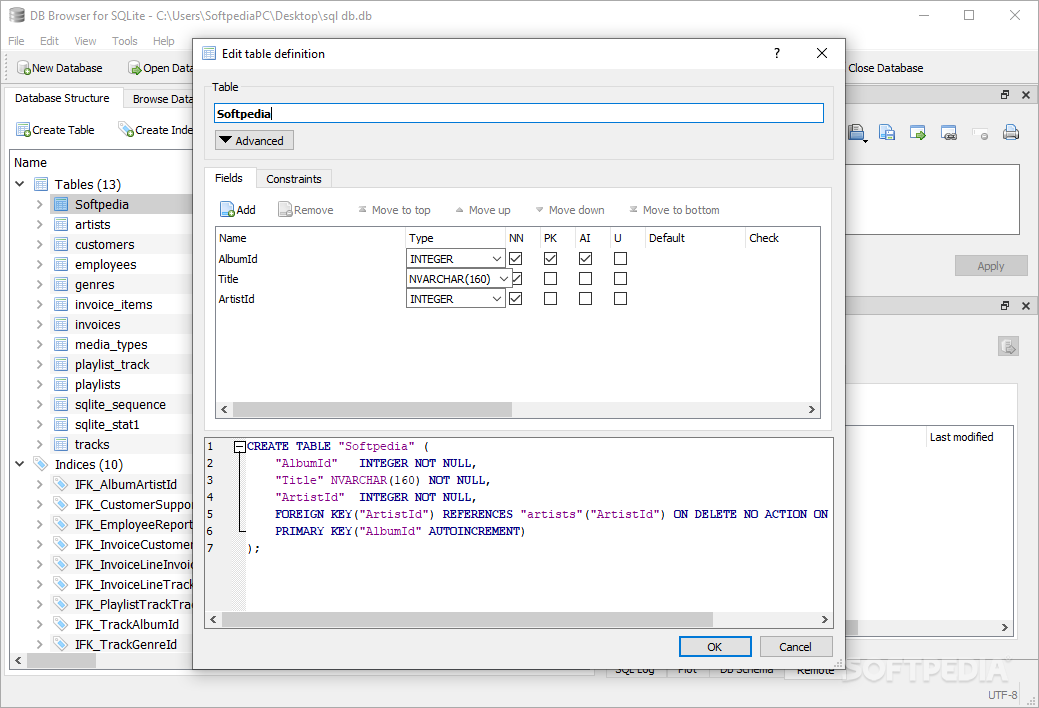Viewport: 1039px width, 708px height.
Task: Click the export-to-file floppy disk icon
Action: [x=887, y=133]
